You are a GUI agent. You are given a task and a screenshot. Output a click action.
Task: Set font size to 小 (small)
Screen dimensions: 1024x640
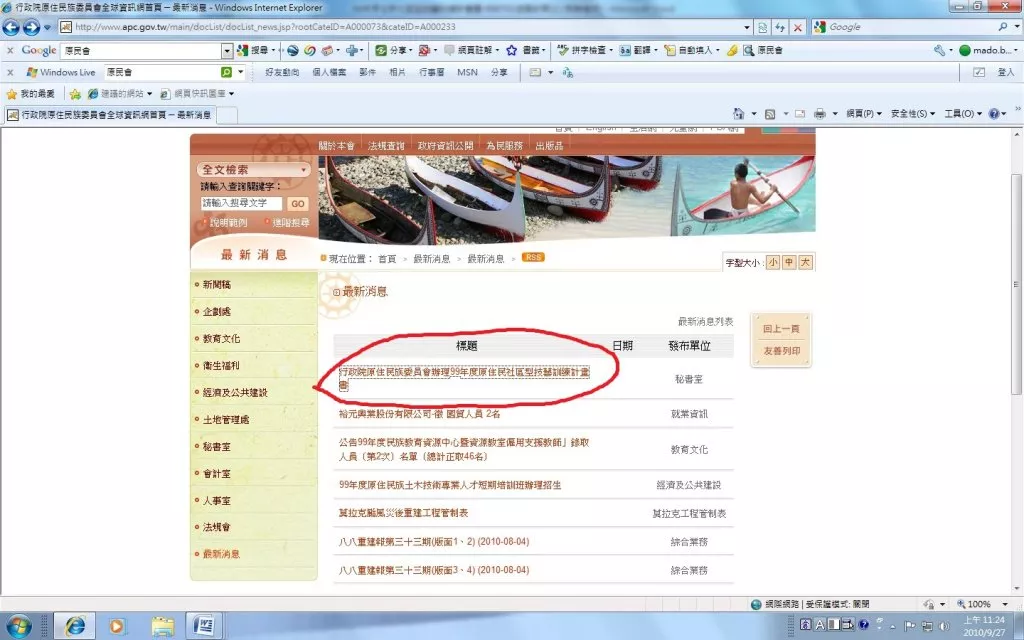pos(773,262)
